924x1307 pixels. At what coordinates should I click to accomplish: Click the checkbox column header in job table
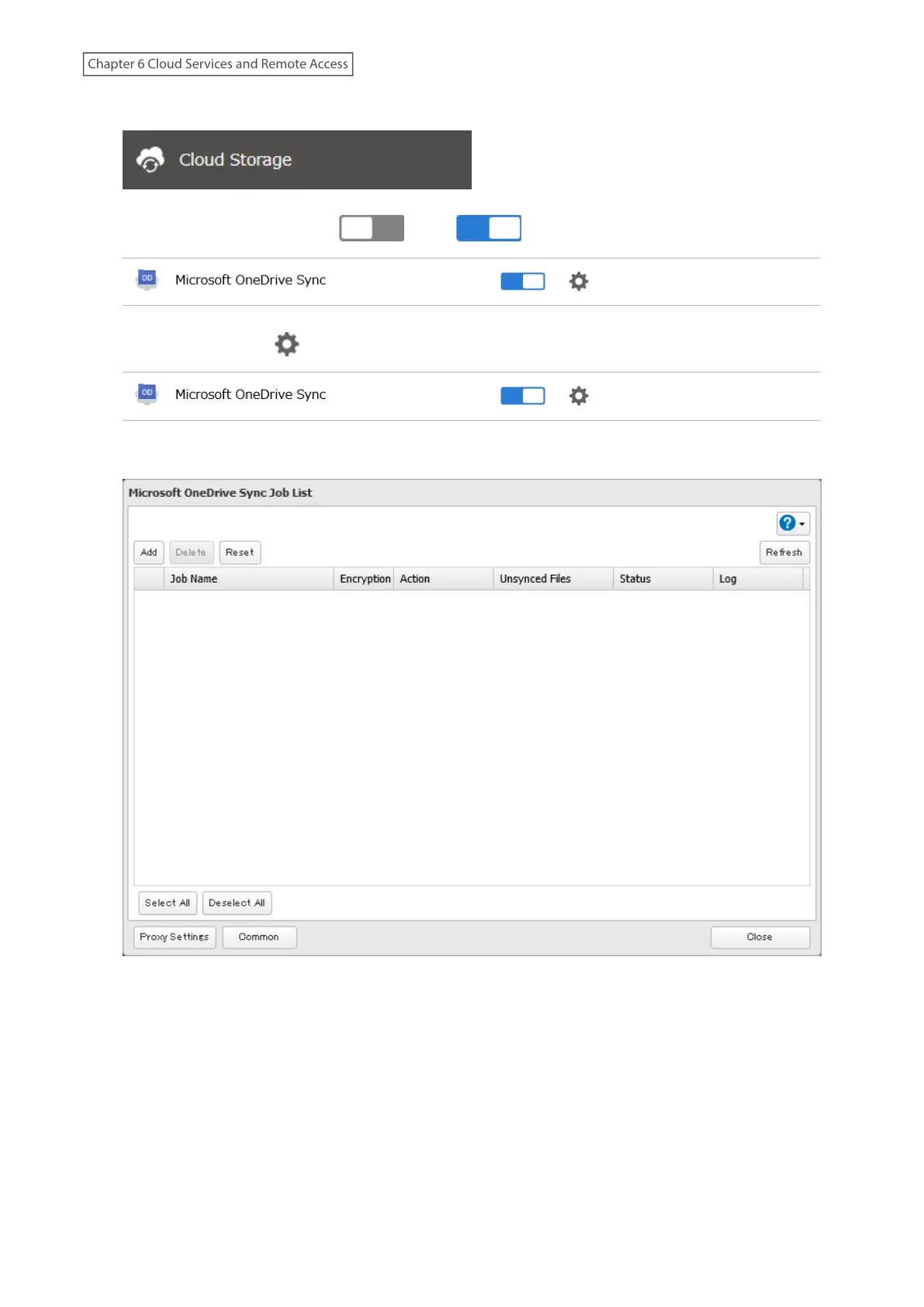click(149, 579)
